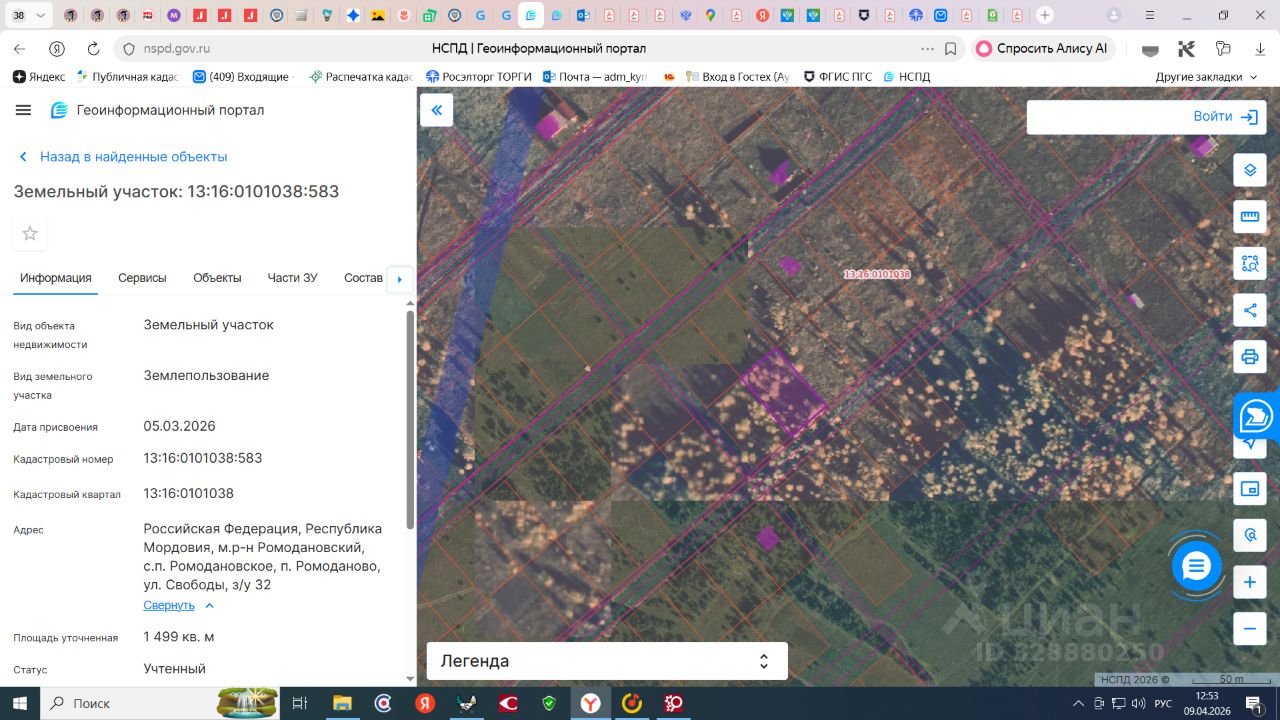This screenshot has width=1280, height=720.
Task: Print the map with printer icon
Action: pyautogui.click(x=1249, y=357)
